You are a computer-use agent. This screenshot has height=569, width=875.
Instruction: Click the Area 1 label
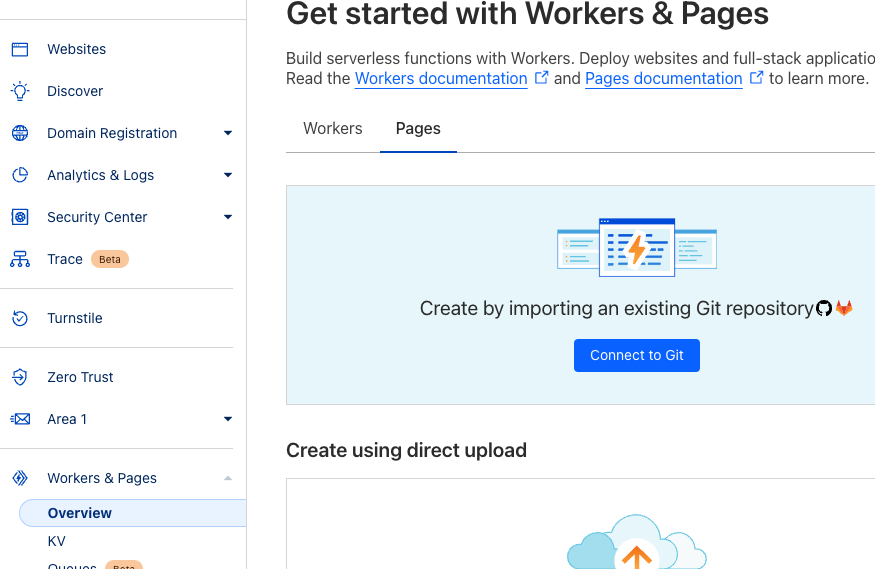click(x=67, y=419)
